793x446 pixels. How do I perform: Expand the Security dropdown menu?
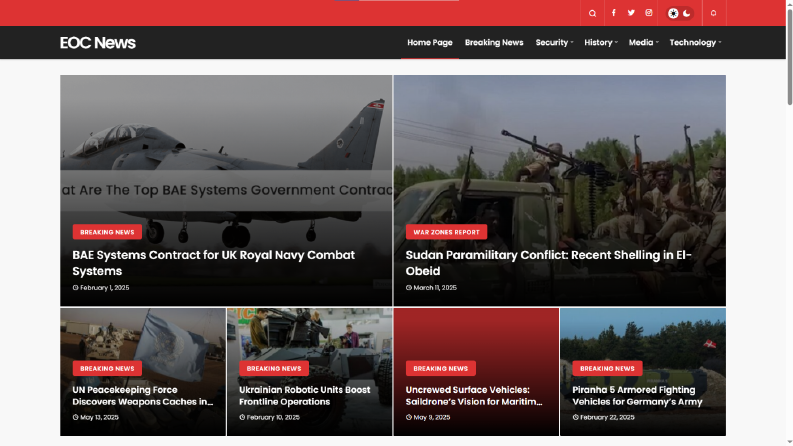(554, 42)
